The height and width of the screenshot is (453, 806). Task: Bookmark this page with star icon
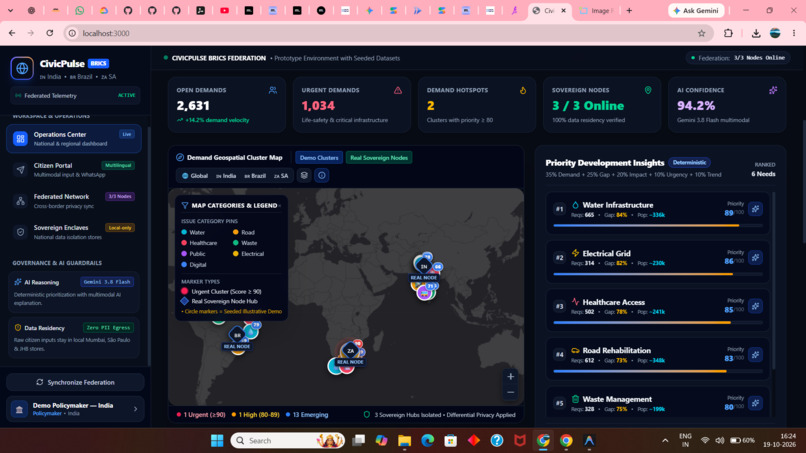701,33
